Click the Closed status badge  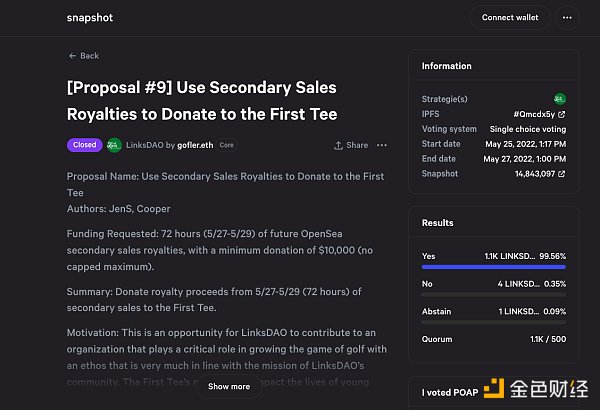tap(84, 145)
